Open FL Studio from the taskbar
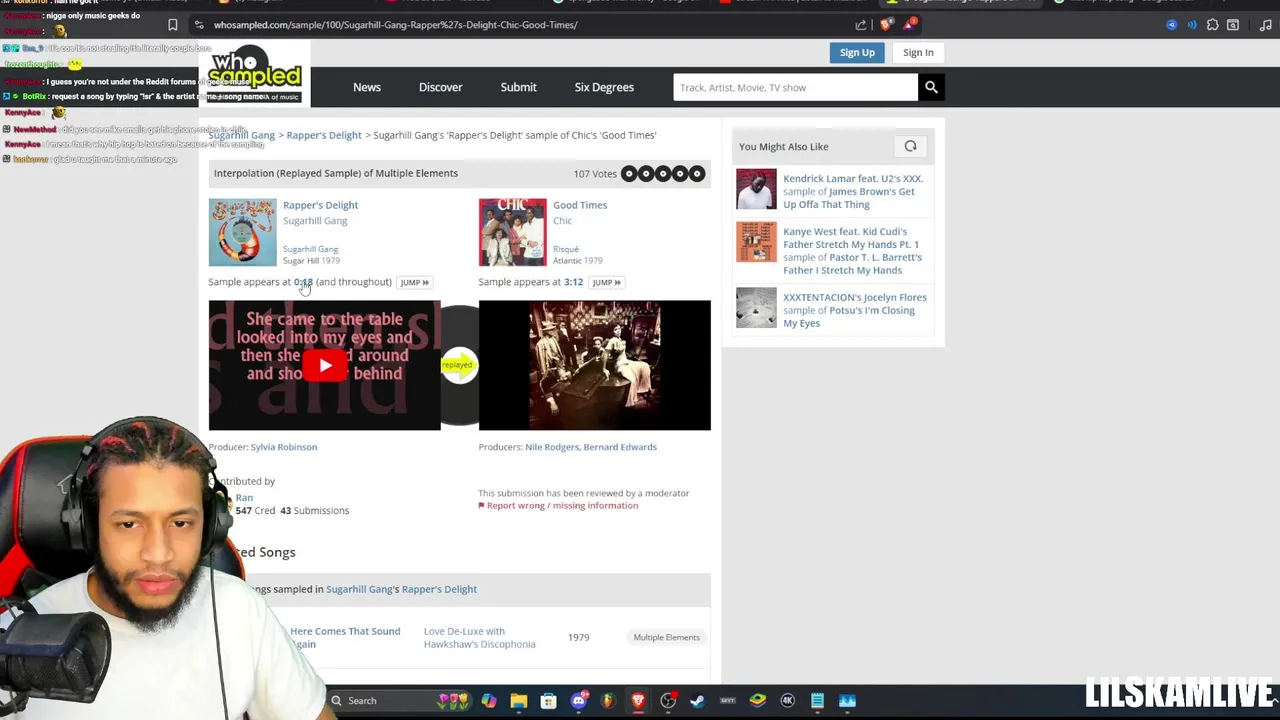The width and height of the screenshot is (1280, 720). click(608, 701)
